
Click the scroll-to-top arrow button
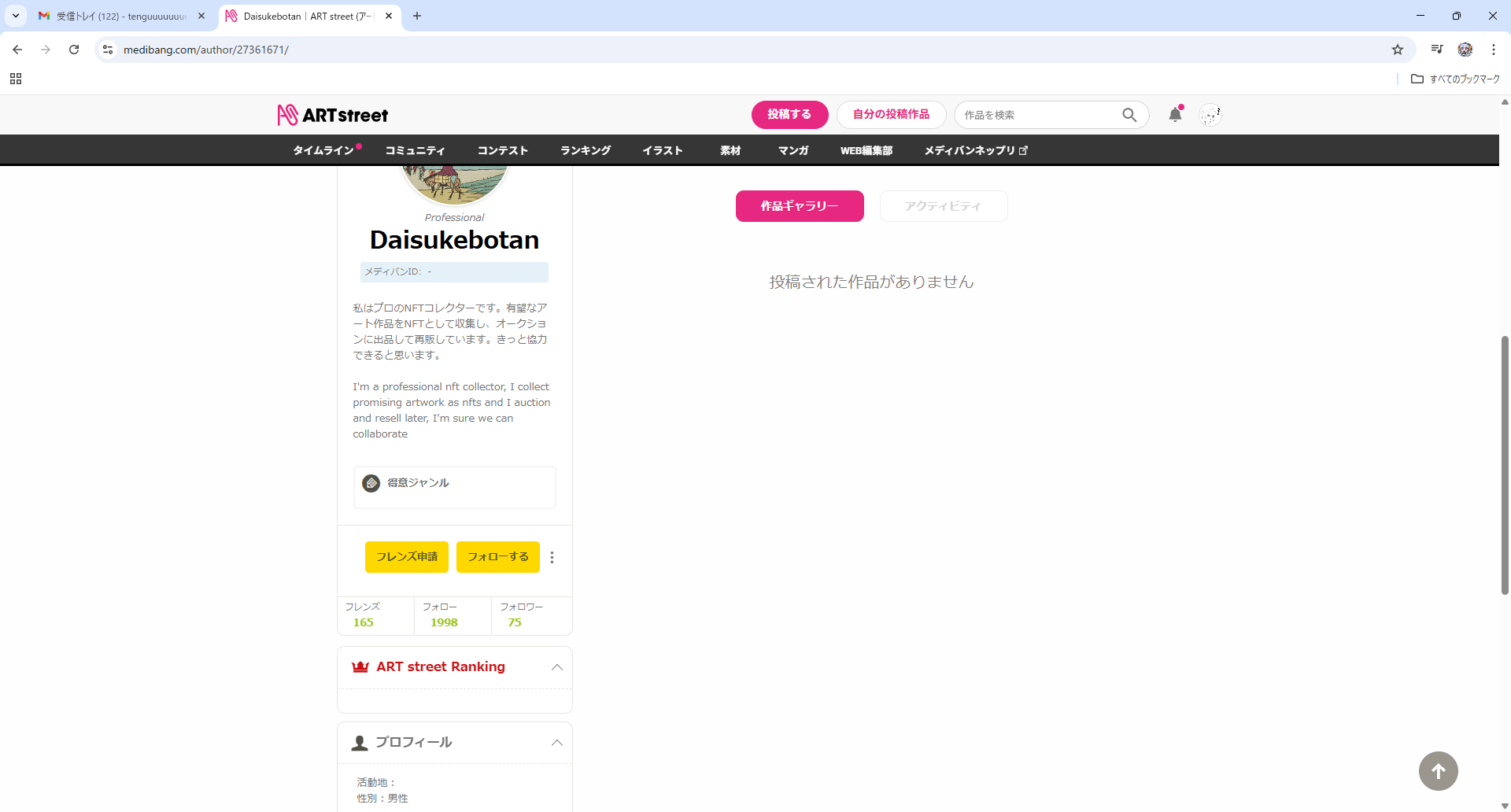[x=1438, y=771]
